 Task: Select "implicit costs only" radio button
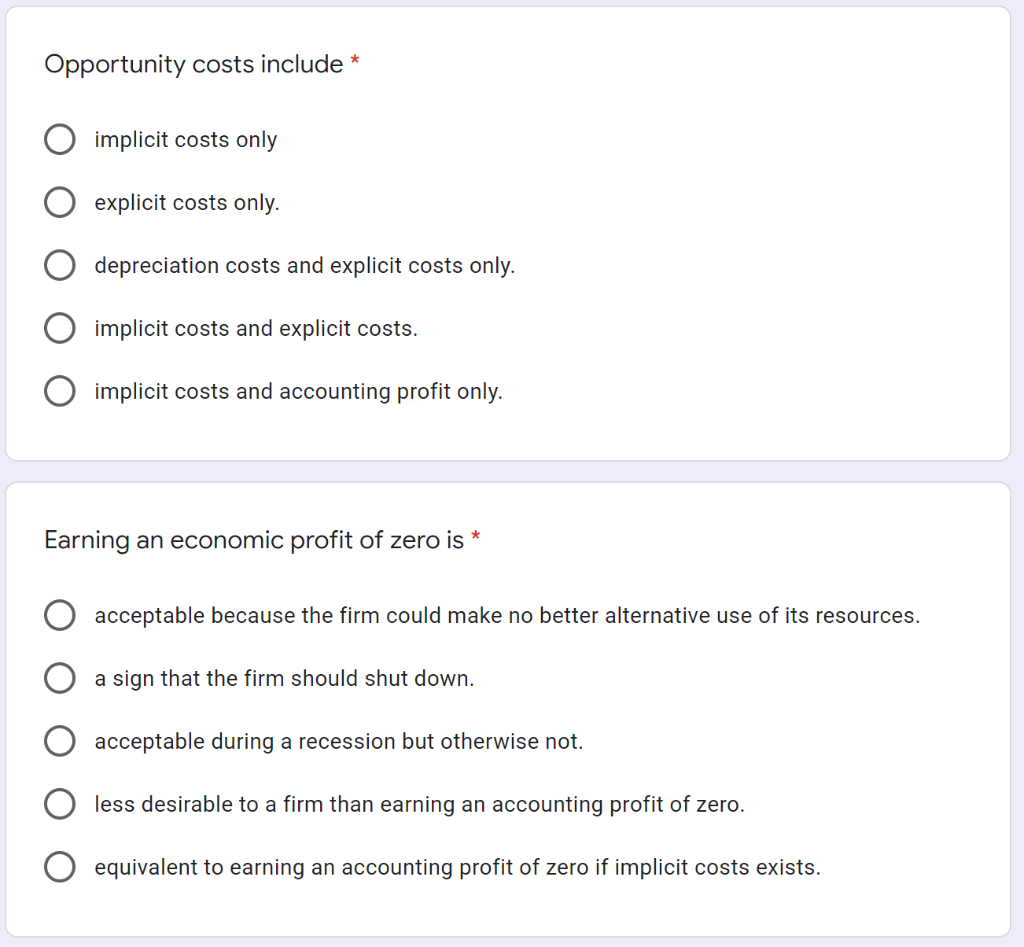pyautogui.click(x=59, y=139)
